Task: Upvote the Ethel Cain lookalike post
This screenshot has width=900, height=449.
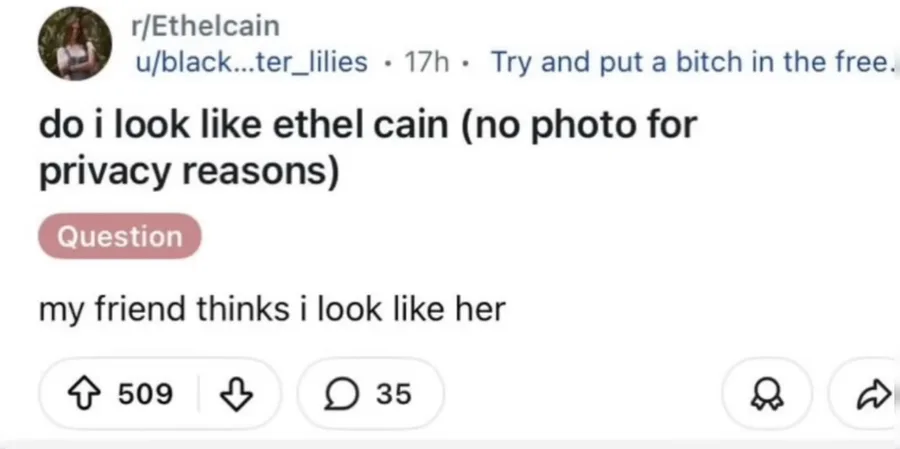Action: click(84, 395)
